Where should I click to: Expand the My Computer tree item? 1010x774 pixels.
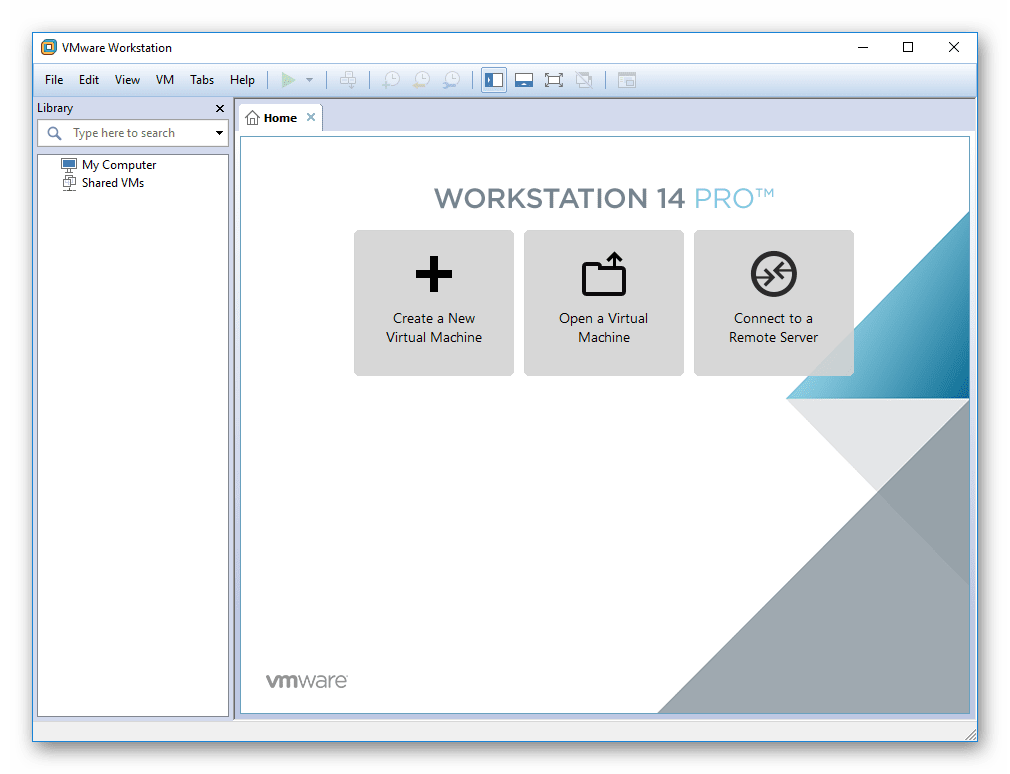point(119,164)
